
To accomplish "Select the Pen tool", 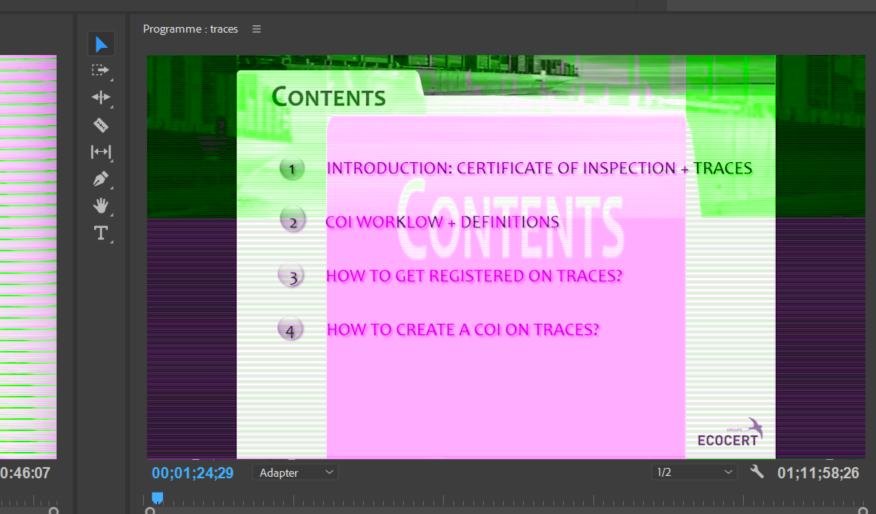I will coord(100,179).
